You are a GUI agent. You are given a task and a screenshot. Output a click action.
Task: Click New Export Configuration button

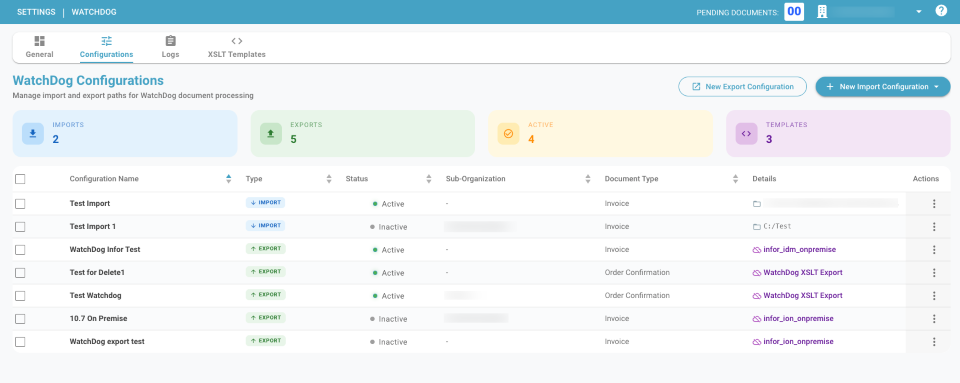click(743, 87)
